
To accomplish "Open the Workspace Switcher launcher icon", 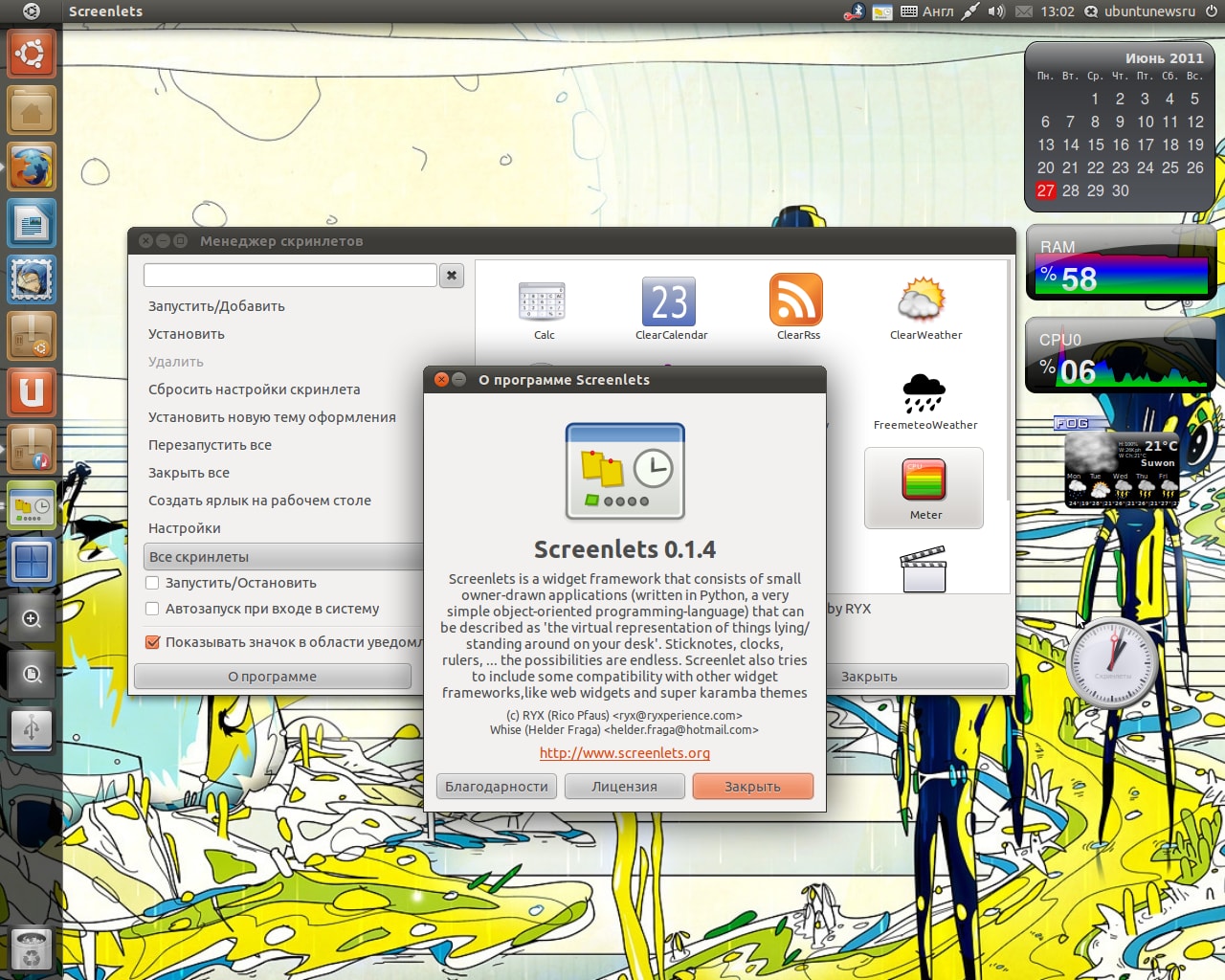I will 32,562.
